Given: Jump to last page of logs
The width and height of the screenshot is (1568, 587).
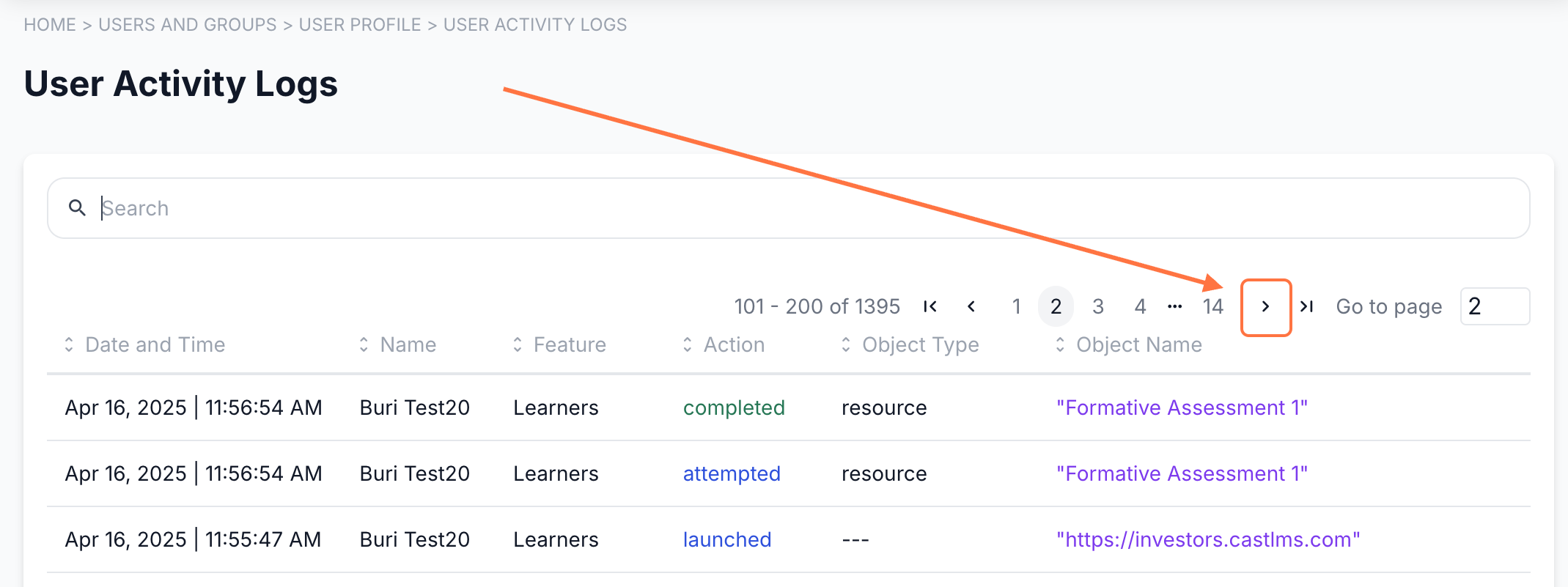Looking at the screenshot, I should tap(1306, 306).
